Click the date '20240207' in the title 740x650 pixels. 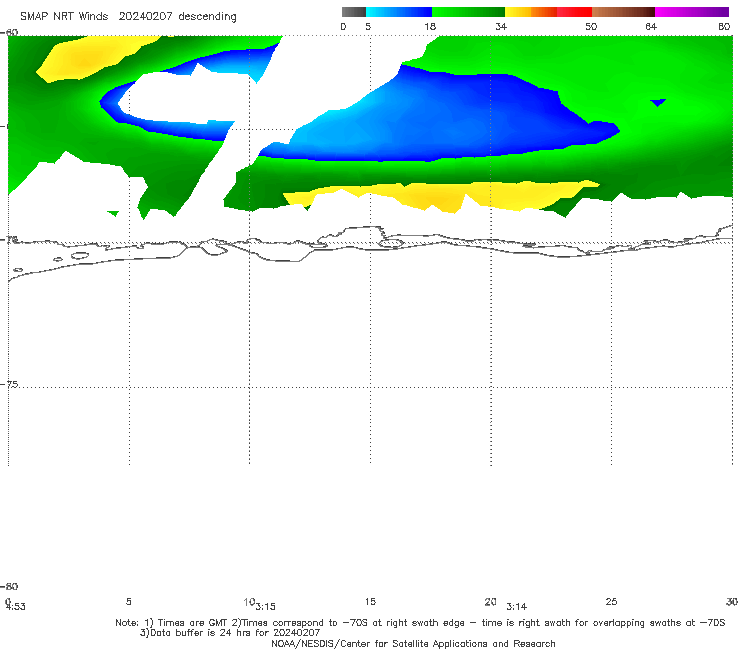(x=145, y=16)
